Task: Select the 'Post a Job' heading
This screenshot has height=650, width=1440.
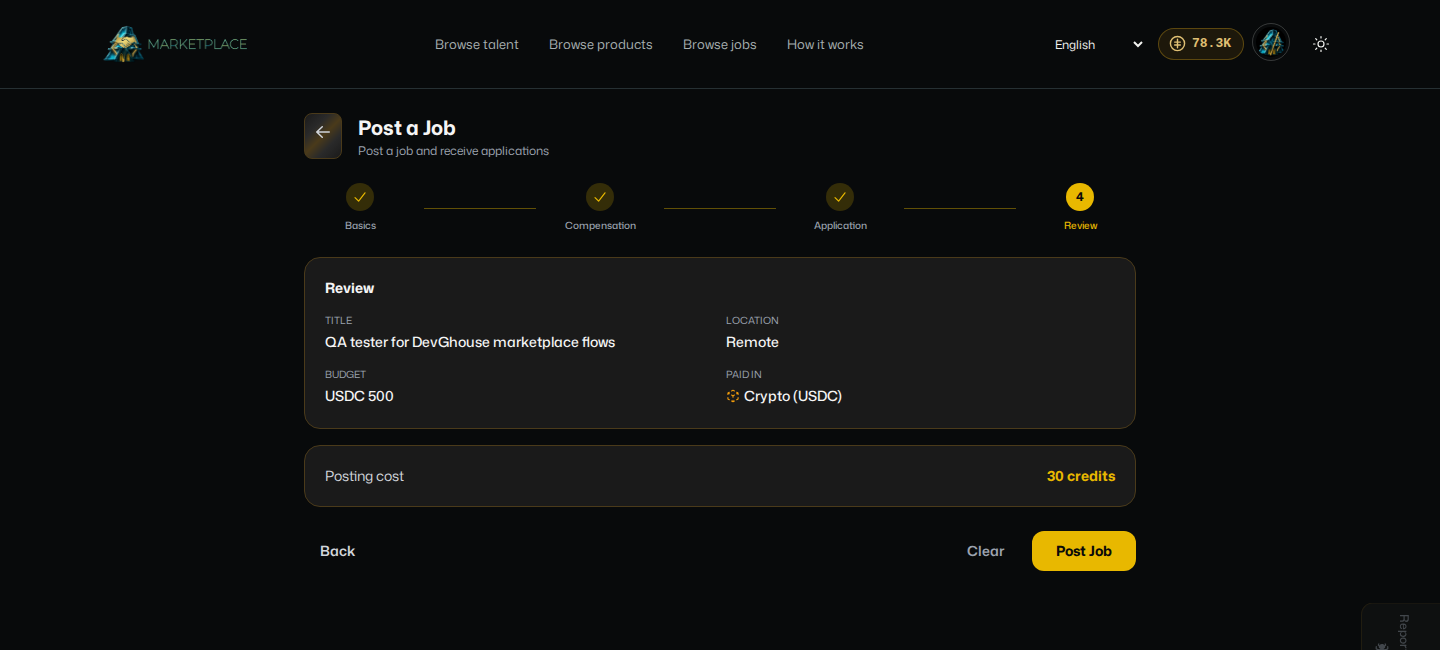Action: click(407, 128)
